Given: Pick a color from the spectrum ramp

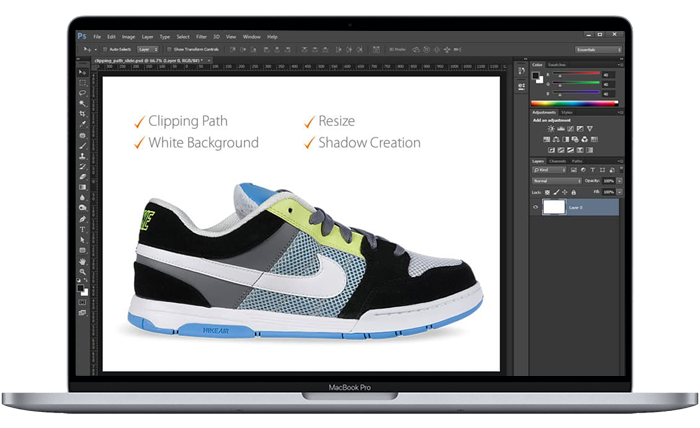Looking at the screenshot, I should [x=575, y=103].
